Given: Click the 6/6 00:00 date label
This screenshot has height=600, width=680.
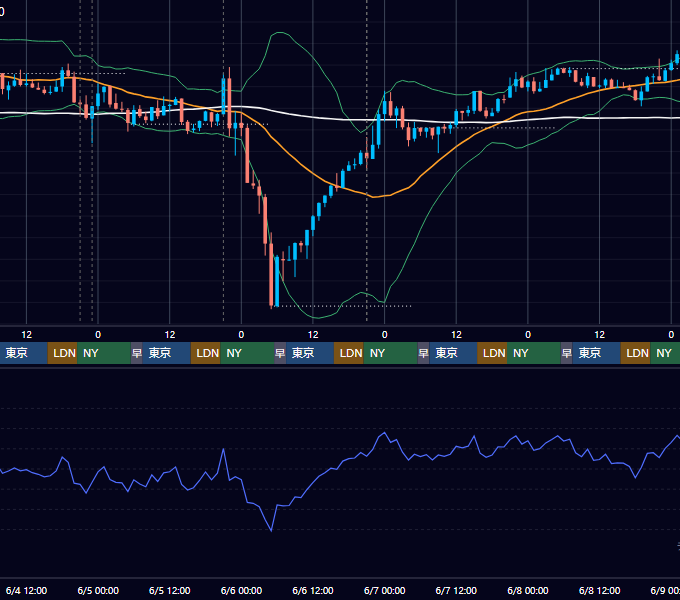Looking at the screenshot, I should [x=241, y=590].
